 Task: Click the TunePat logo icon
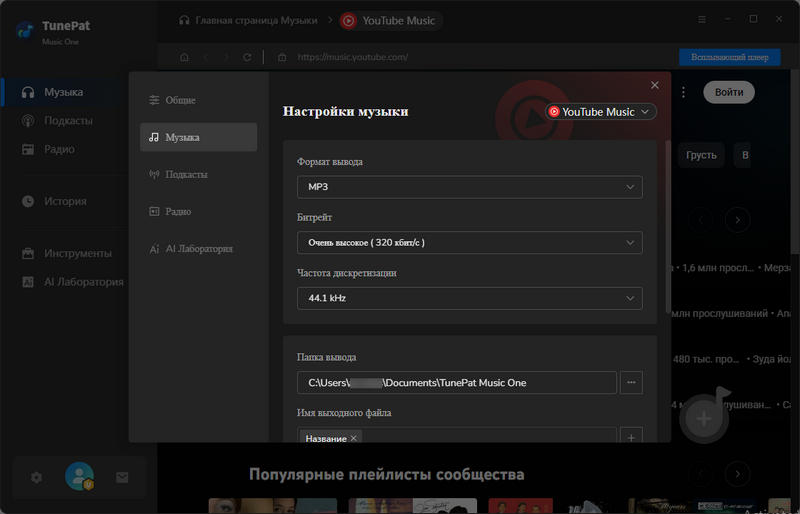(24, 30)
